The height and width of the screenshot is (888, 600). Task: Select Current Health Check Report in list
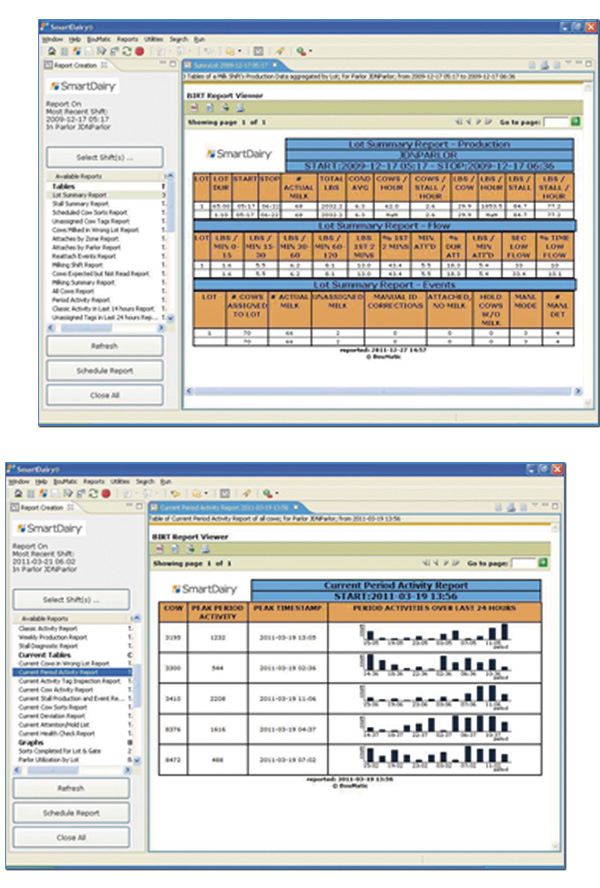pyautogui.click(x=57, y=733)
